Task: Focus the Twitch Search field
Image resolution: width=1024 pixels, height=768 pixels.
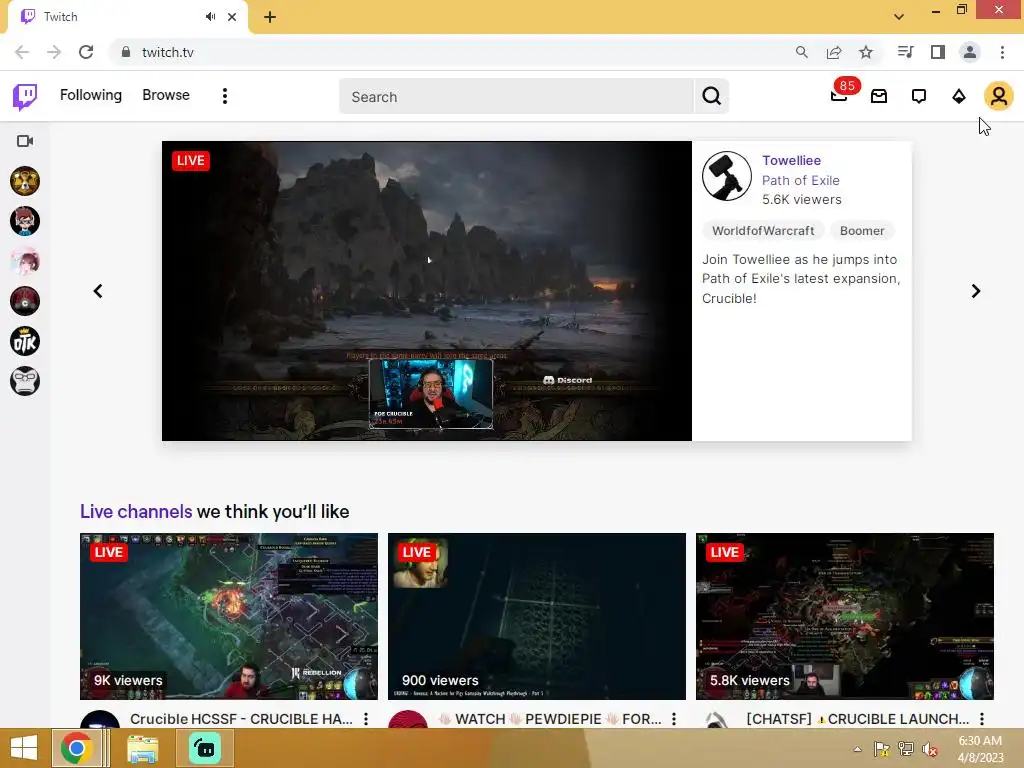Action: point(516,97)
